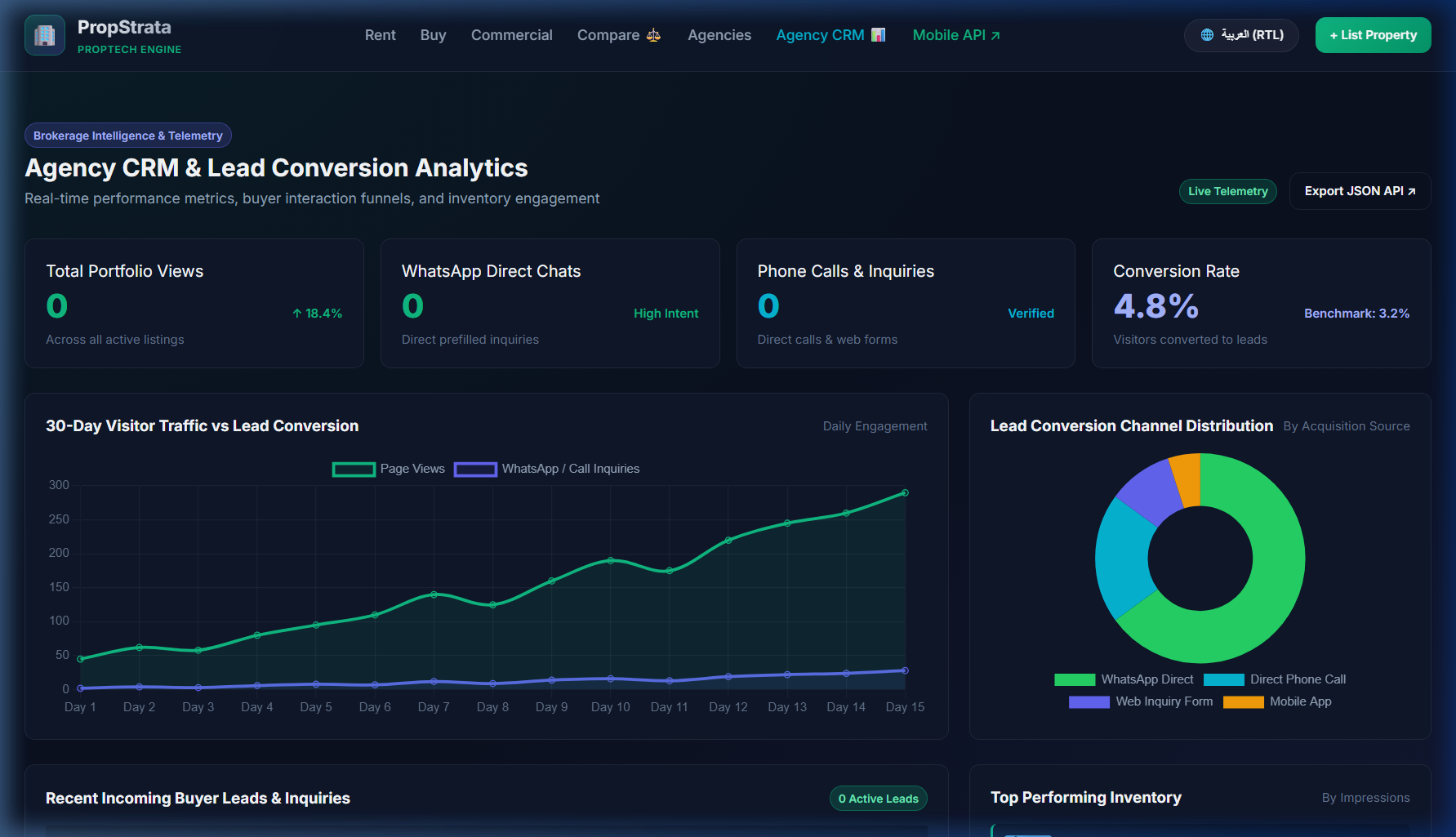Screen dimensions: 1456x837
Task: Click the arrow icon on Mobile API
Action: 995,35
